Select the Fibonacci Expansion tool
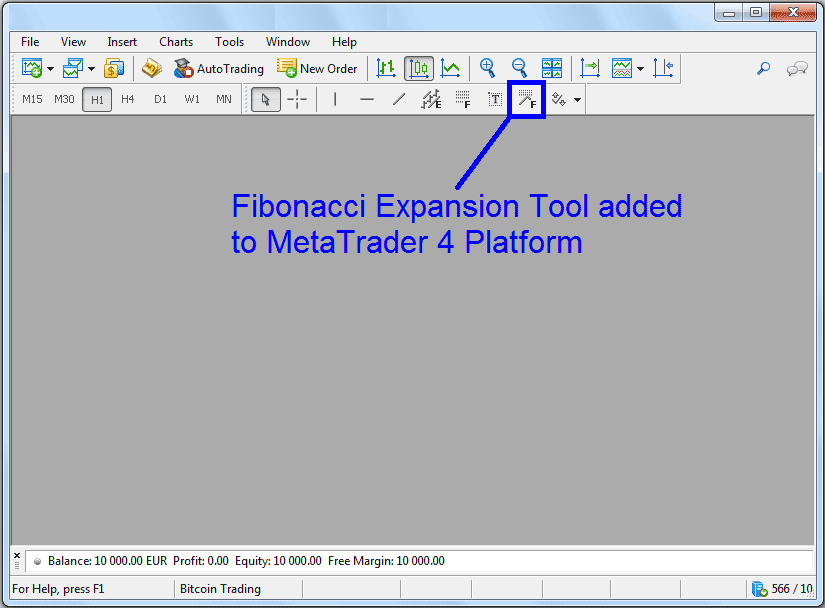The image size is (825, 608). (527, 99)
